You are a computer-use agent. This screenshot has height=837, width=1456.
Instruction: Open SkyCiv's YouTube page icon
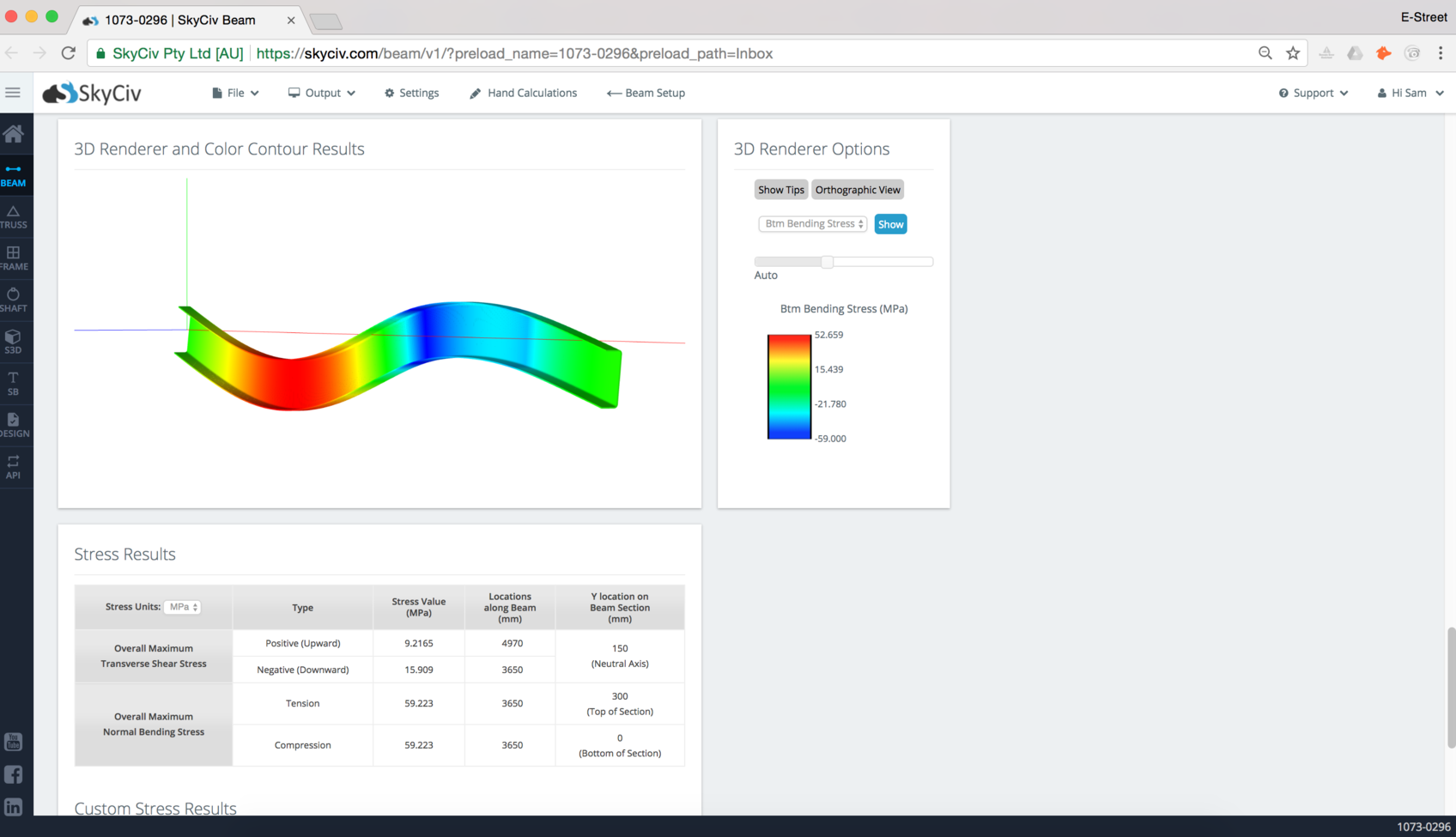coord(14,742)
